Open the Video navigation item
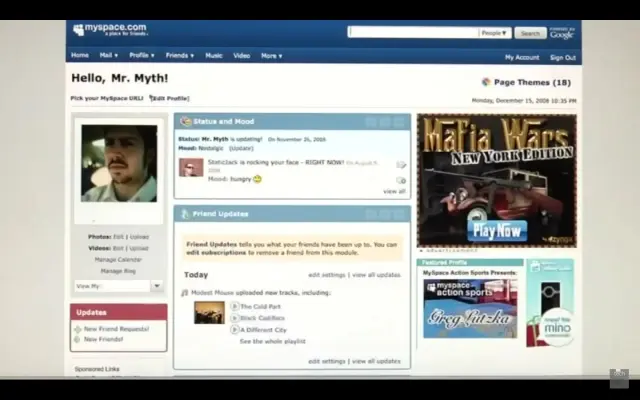 coord(242,56)
